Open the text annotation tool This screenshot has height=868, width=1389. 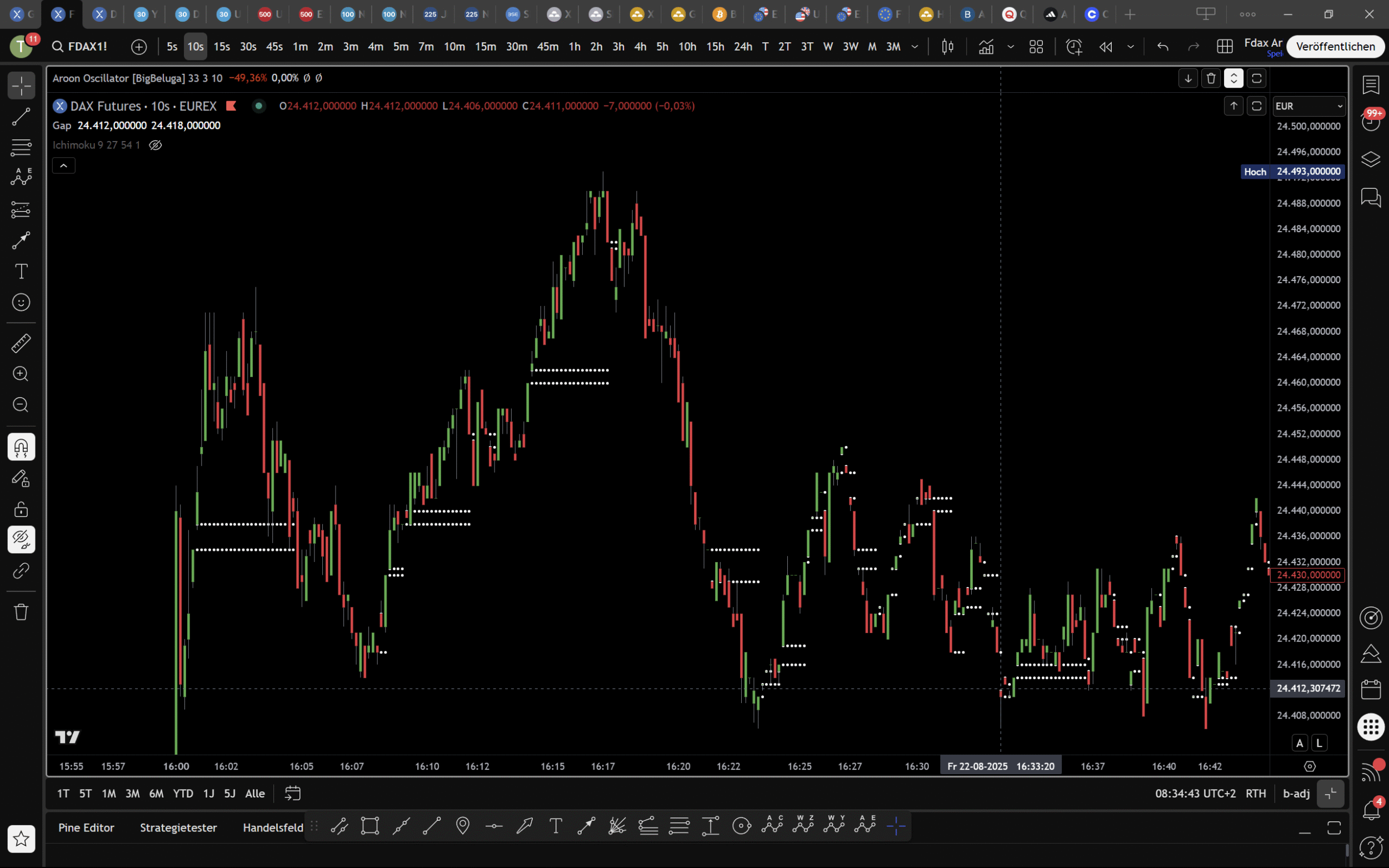click(x=21, y=272)
